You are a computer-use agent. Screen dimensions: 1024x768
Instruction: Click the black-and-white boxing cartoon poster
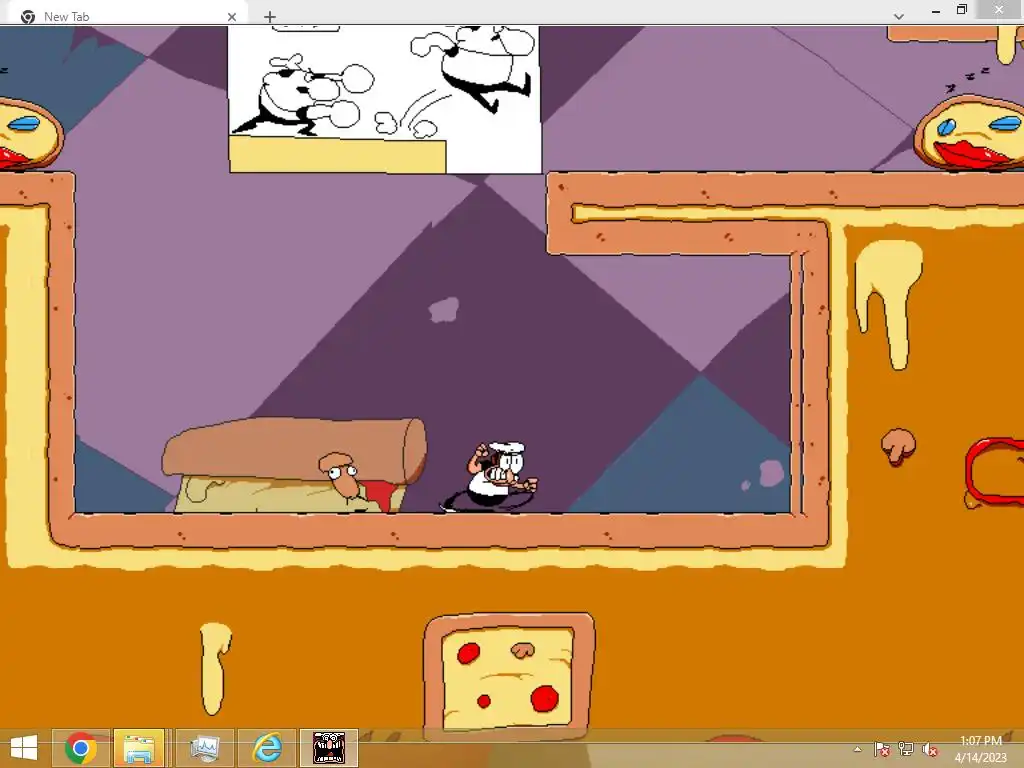coord(385,99)
